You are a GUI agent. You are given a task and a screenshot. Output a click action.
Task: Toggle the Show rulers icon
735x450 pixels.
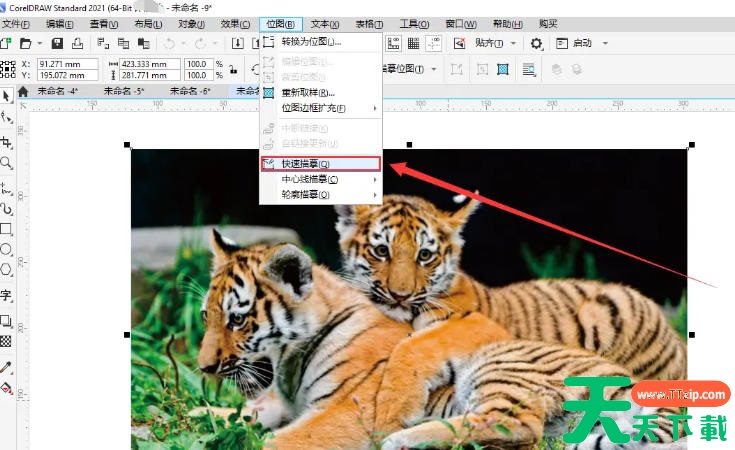pos(393,44)
